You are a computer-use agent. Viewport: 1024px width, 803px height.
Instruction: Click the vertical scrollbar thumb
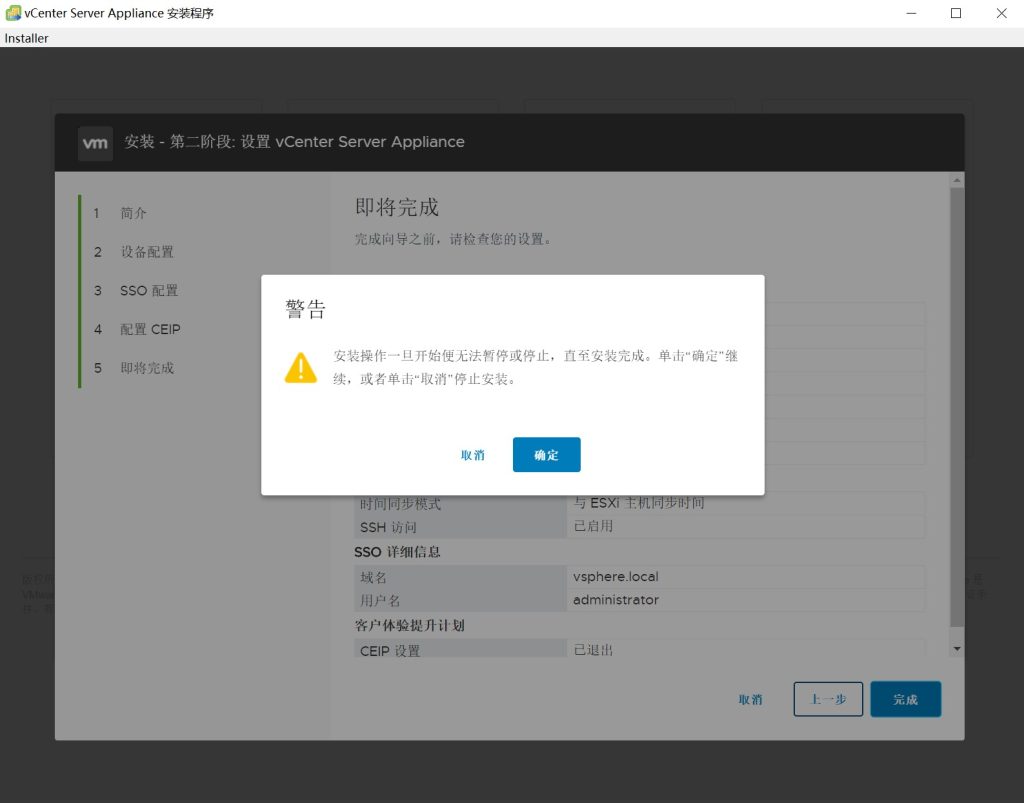[x=957, y=407]
